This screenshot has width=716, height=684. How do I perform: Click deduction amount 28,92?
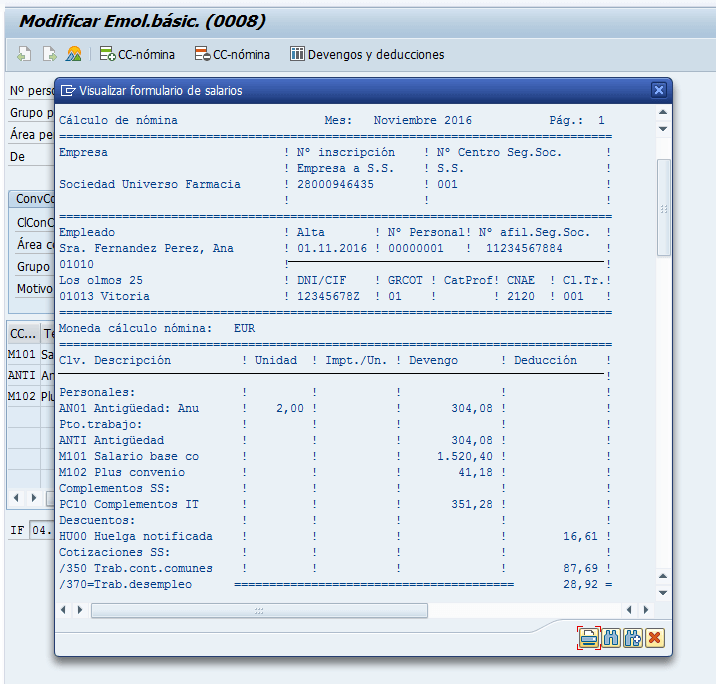[x=580, y=584]
